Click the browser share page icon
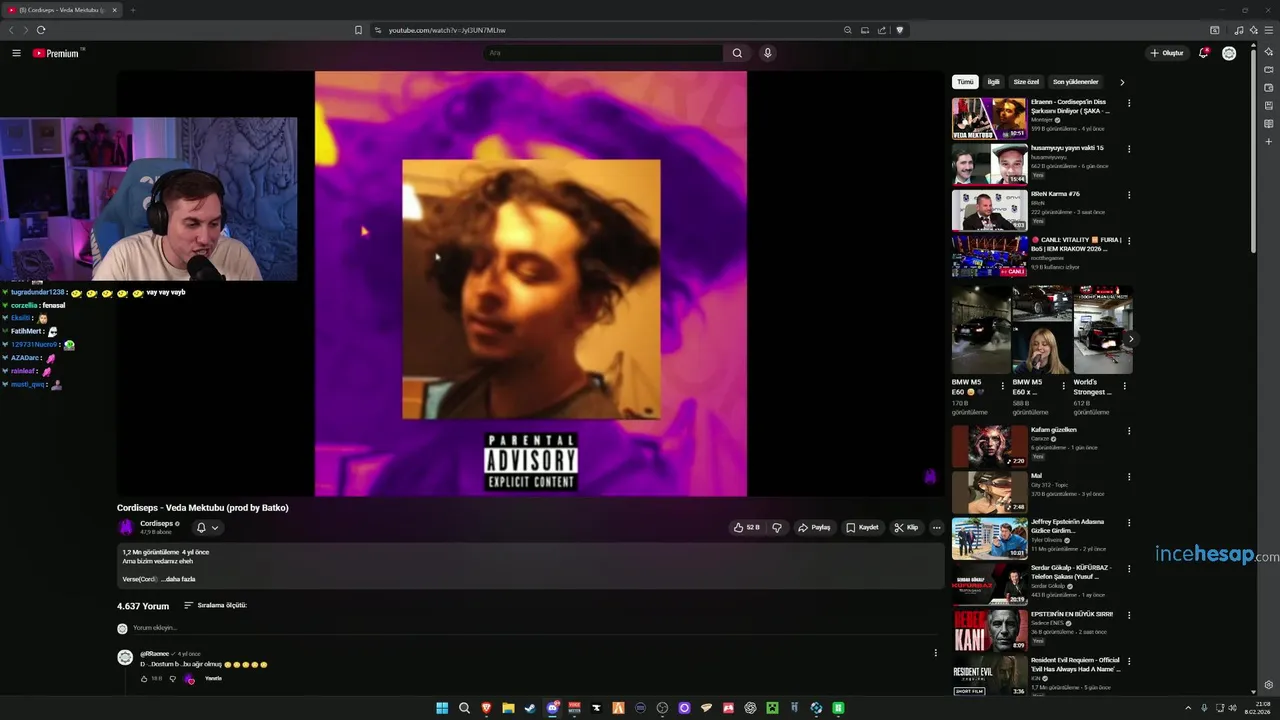This screenshot has height=720, width=1280. coord(882,30)
